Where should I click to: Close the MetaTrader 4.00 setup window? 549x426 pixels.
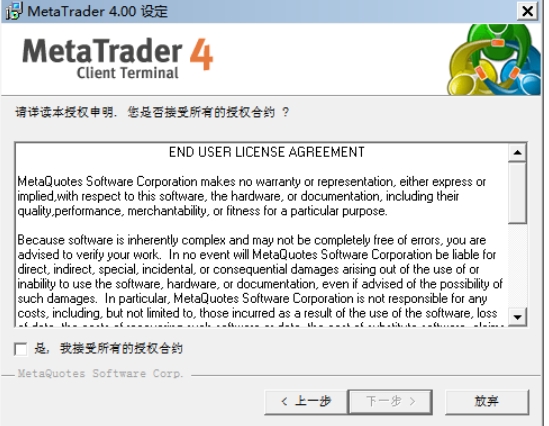click(x=527, y=11)
